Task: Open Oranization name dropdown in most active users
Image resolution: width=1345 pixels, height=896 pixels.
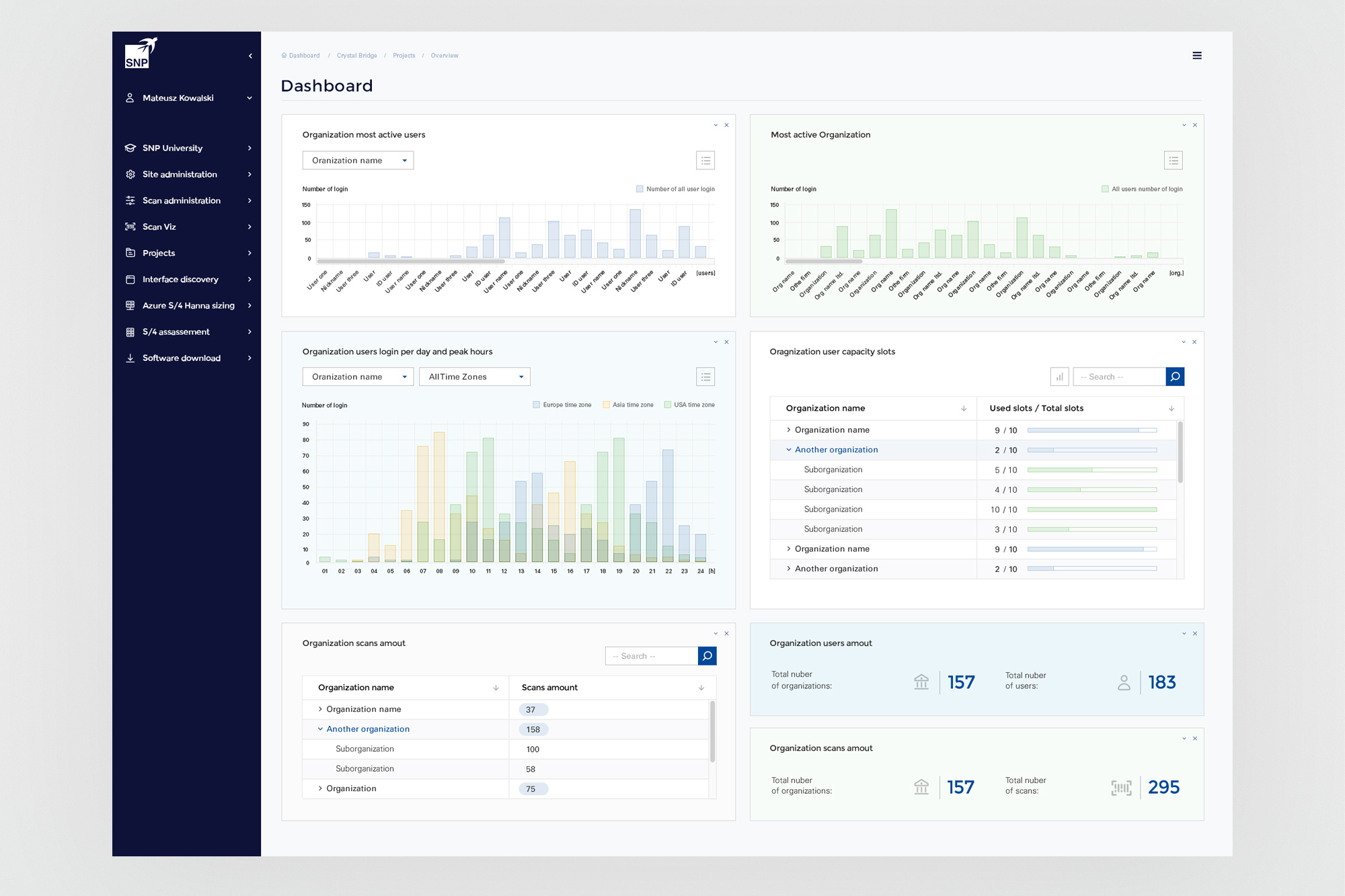Action: click(x=358, y=161)
